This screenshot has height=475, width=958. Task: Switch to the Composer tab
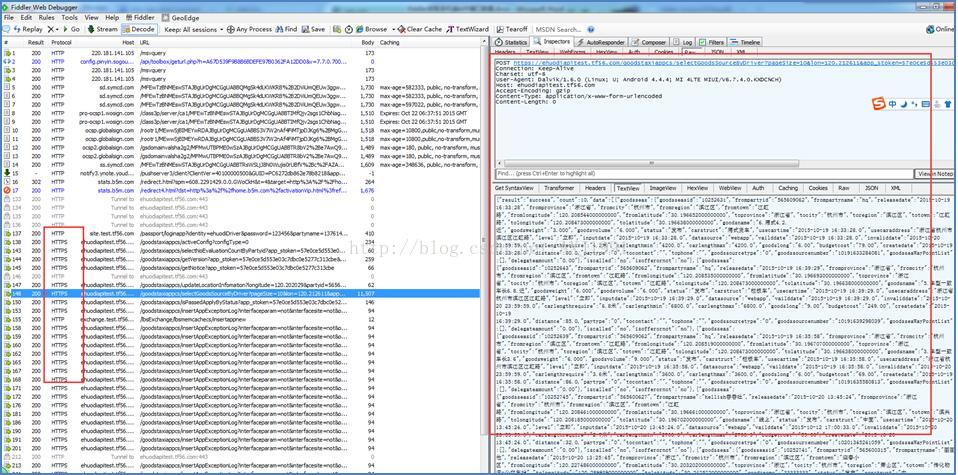coord(649,43)
